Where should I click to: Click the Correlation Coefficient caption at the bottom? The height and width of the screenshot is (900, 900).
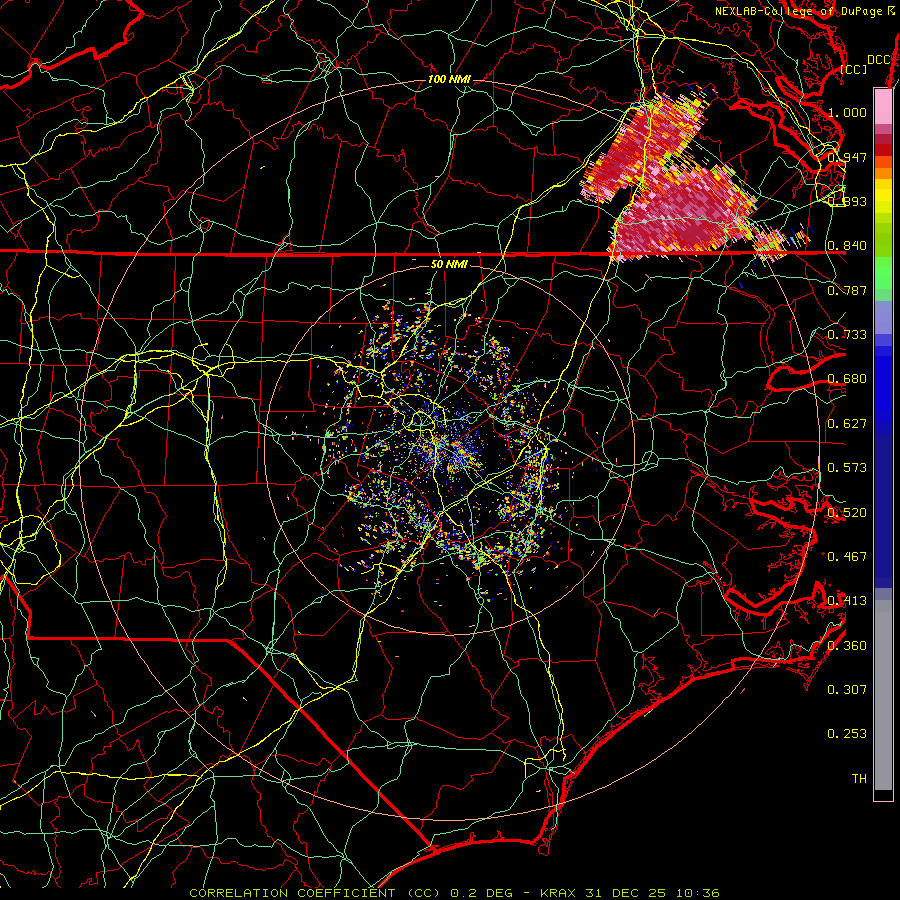tap(454, 893)
